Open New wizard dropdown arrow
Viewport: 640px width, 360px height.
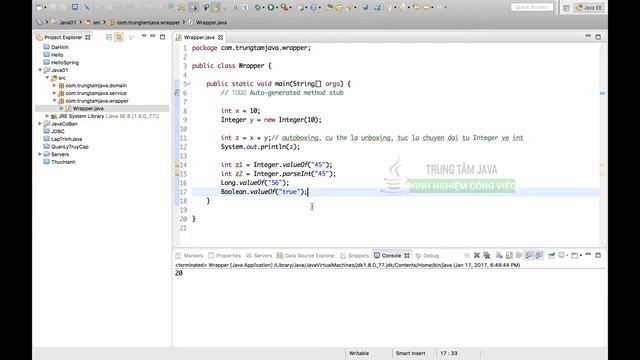click(45, 7)
